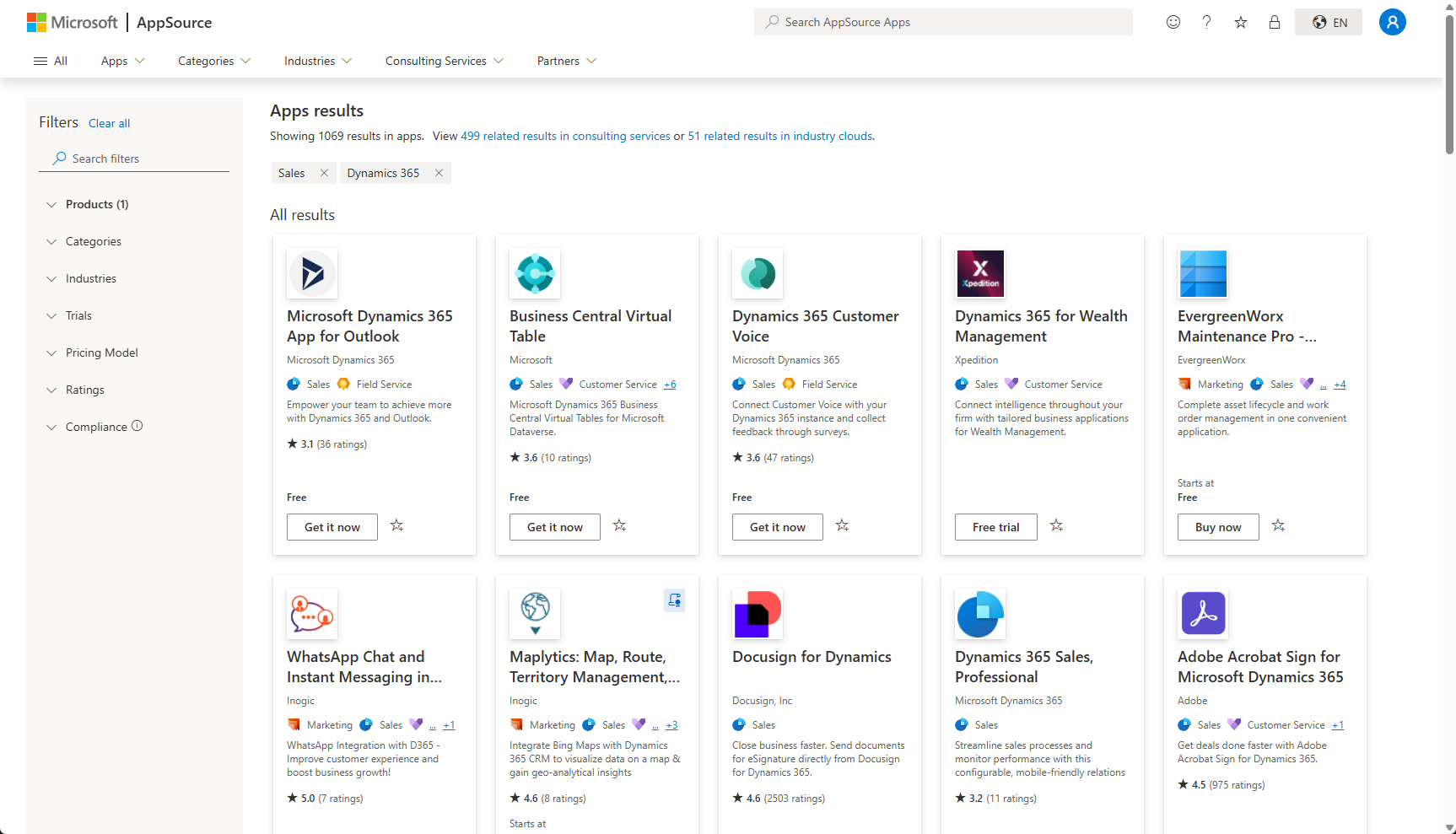Open the Adobe Acrobat Sign logo
The height and width of the screenshot is (834, 1456).
point(1203,614)
